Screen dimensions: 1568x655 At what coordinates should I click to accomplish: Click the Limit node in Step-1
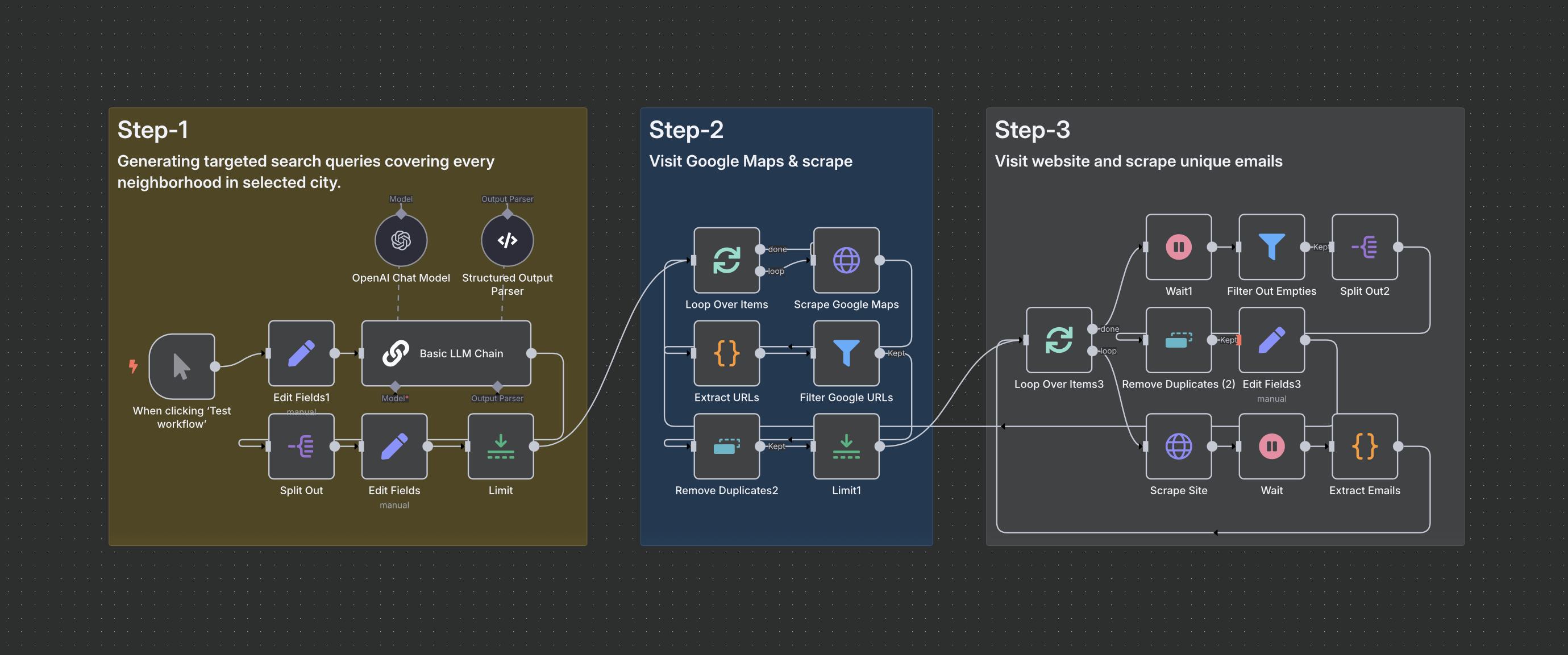(x=500, y=446)
